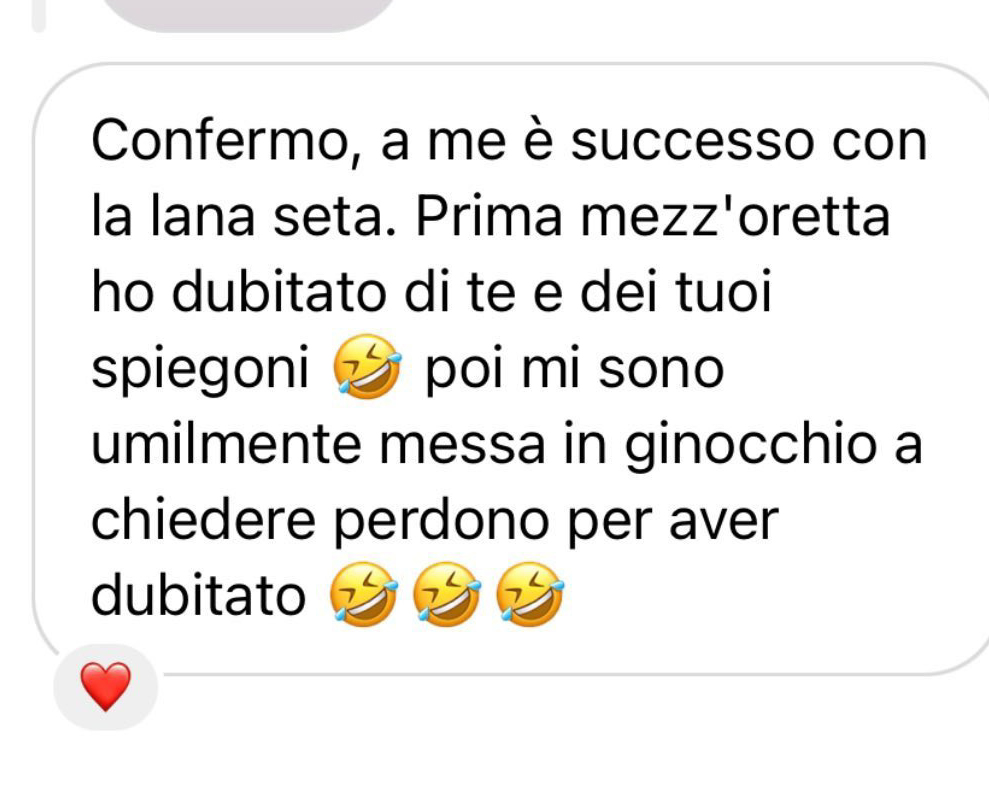Click the word "dubitato" on the last line
This screenshot has height=790, width=989.
click(199, 595)
